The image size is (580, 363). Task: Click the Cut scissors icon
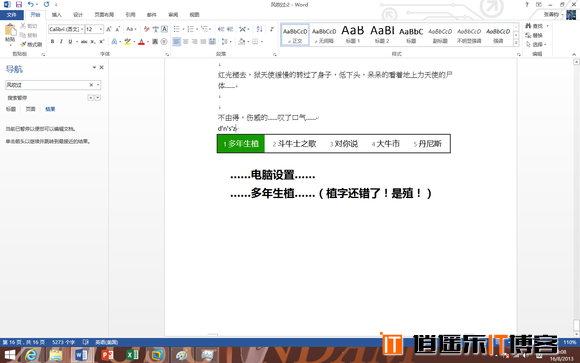coord(23,26)
